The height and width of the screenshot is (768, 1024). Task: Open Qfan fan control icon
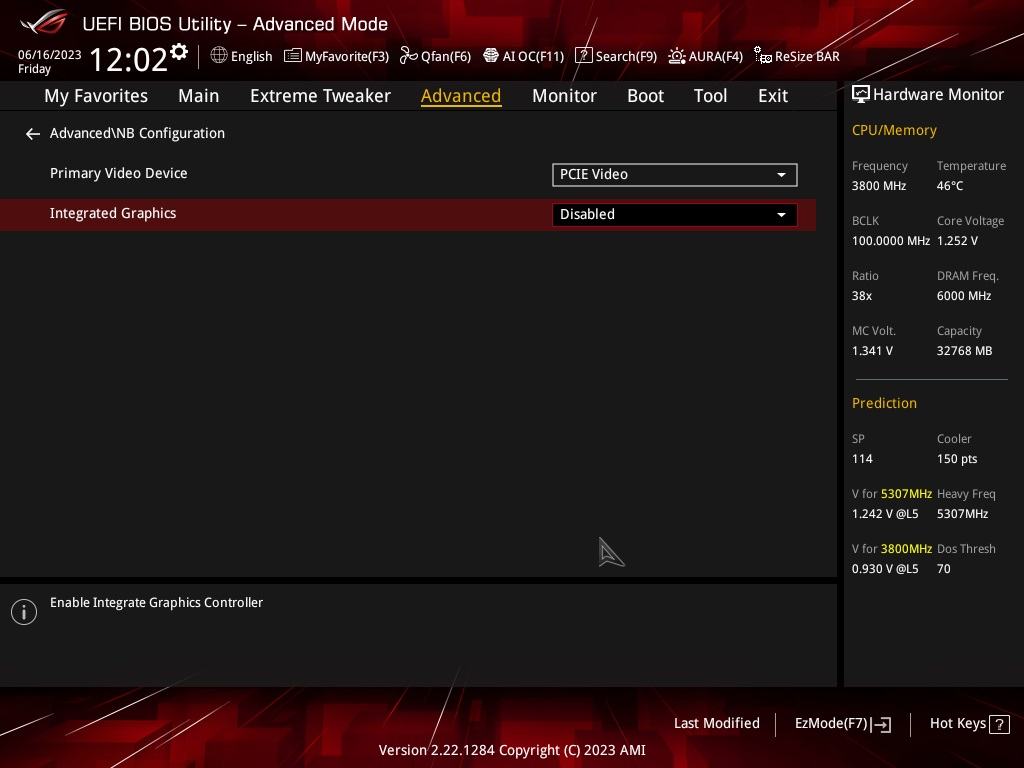pyautogui.click(x=409, y=56)
